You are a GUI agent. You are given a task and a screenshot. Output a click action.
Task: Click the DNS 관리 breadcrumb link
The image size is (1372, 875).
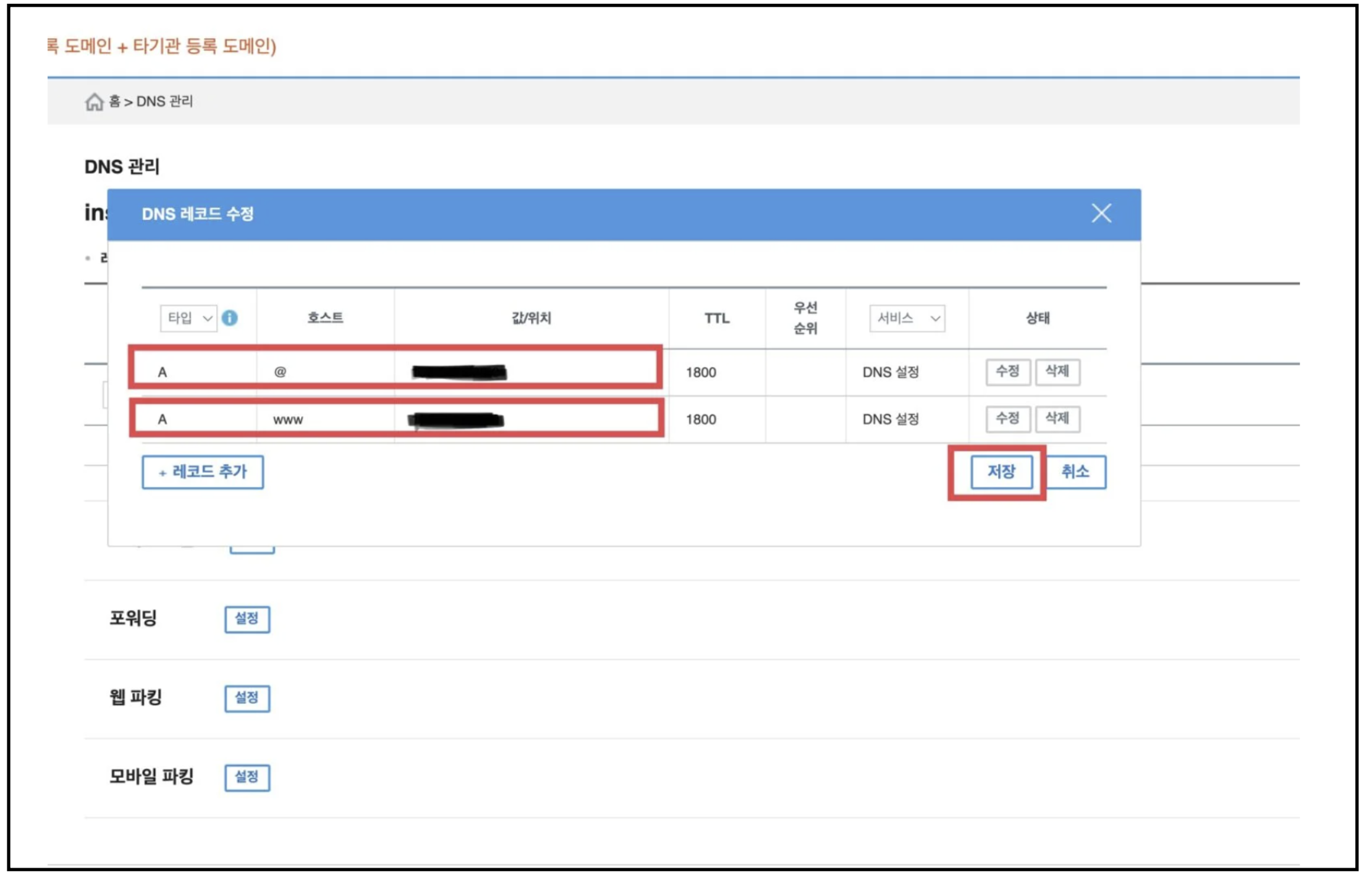tap(164, 101)
